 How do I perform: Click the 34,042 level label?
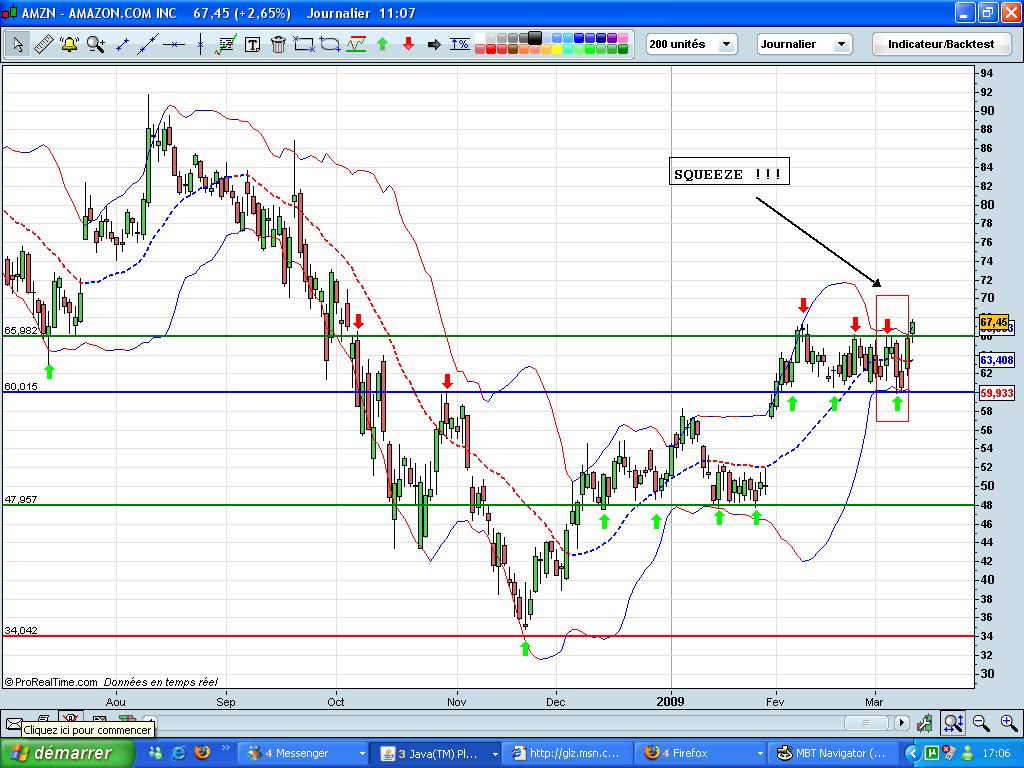coord(21,630)
